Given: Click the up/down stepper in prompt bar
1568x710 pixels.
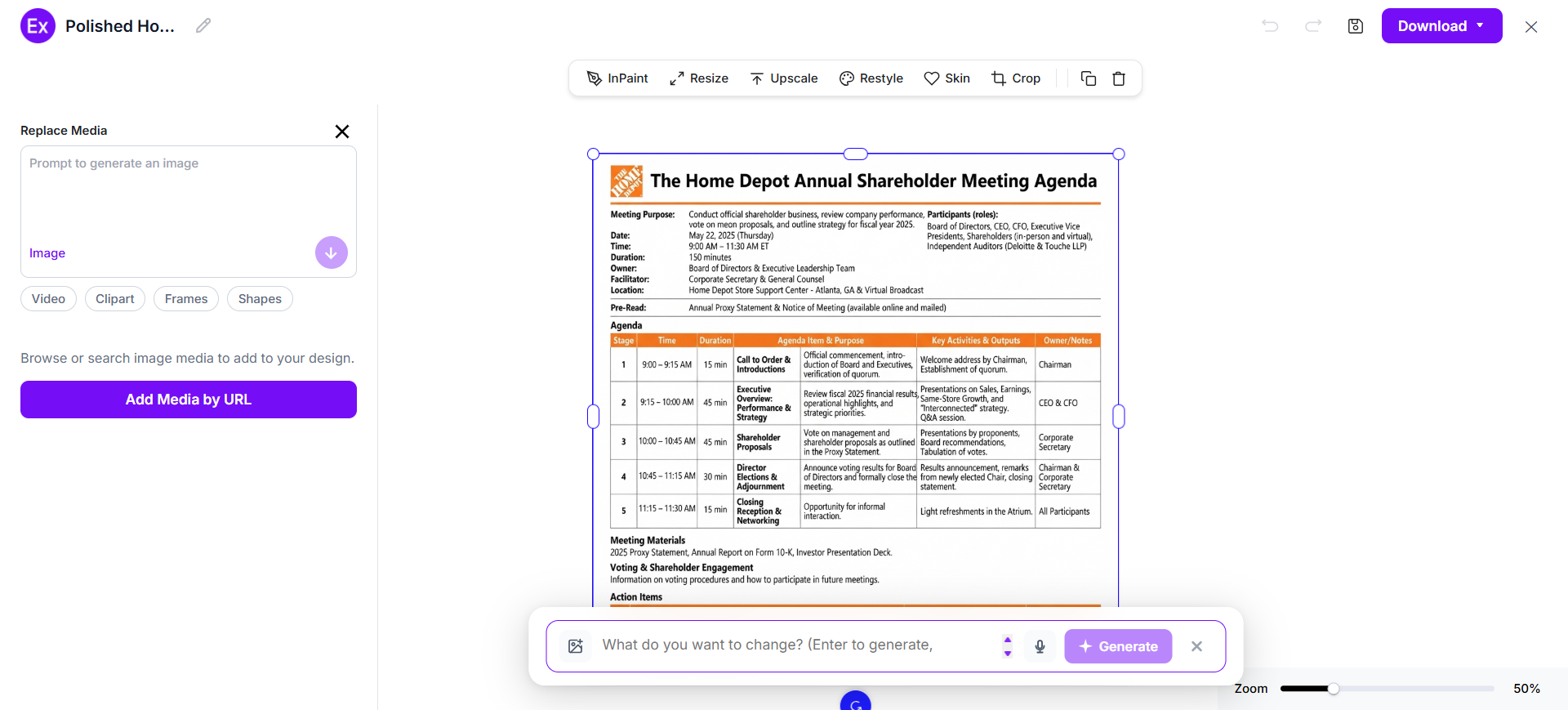Looking at the screenshot, I should pyautogui.click(x=1008, y=646).
